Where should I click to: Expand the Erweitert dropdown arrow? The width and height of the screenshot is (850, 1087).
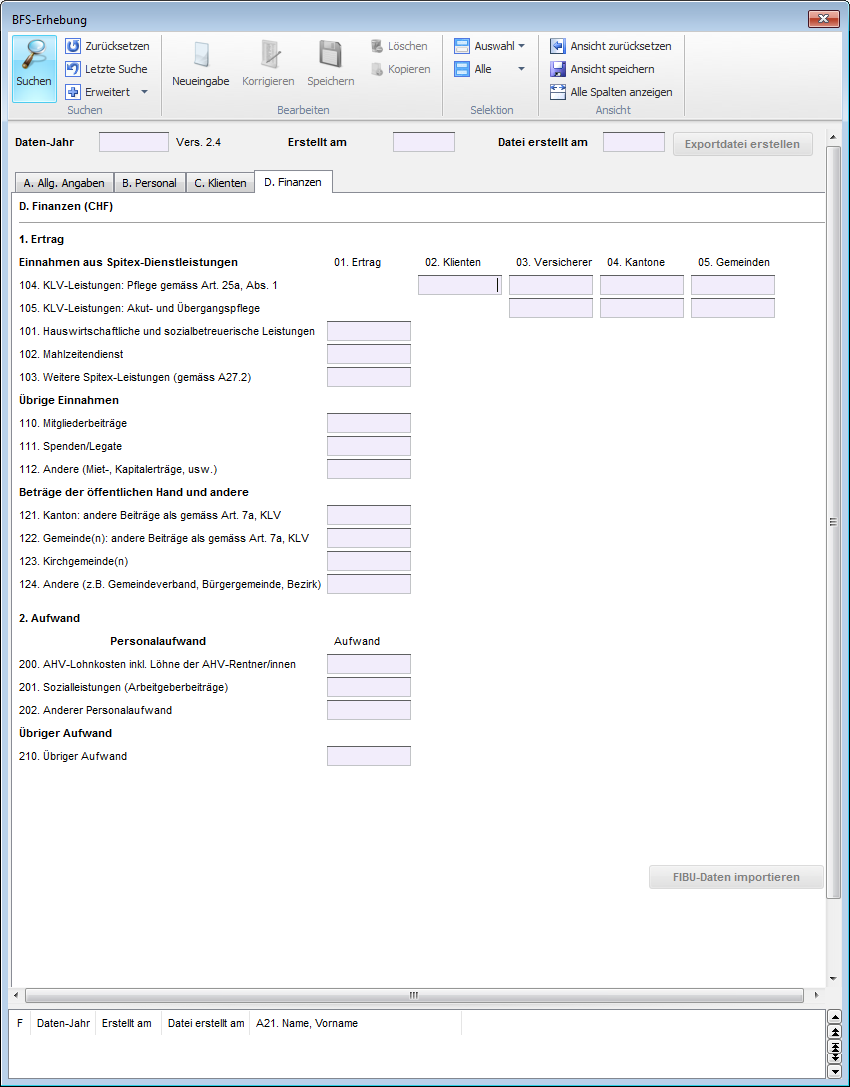144,92
